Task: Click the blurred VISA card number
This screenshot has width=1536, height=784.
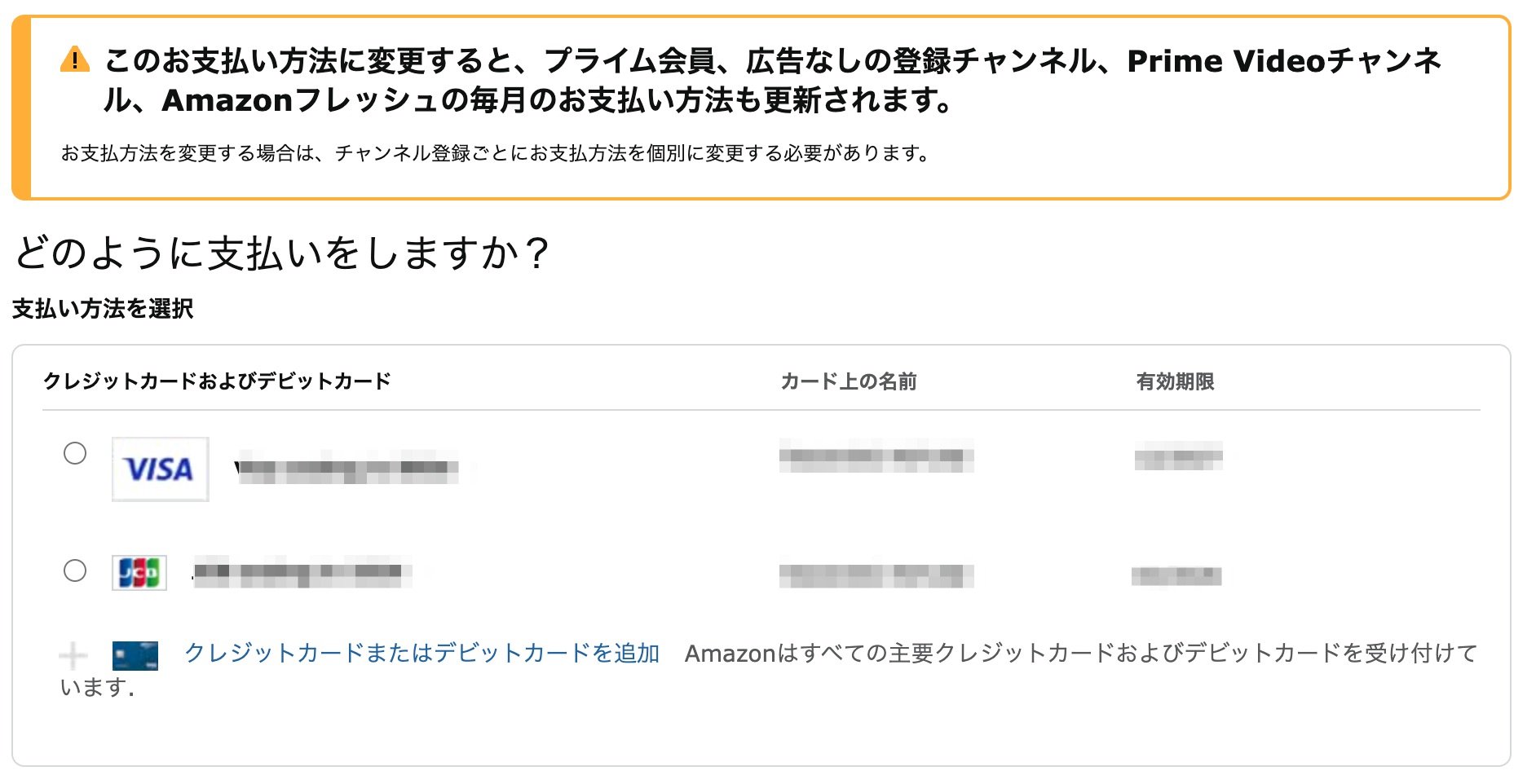Action: [x=346, y=469]
